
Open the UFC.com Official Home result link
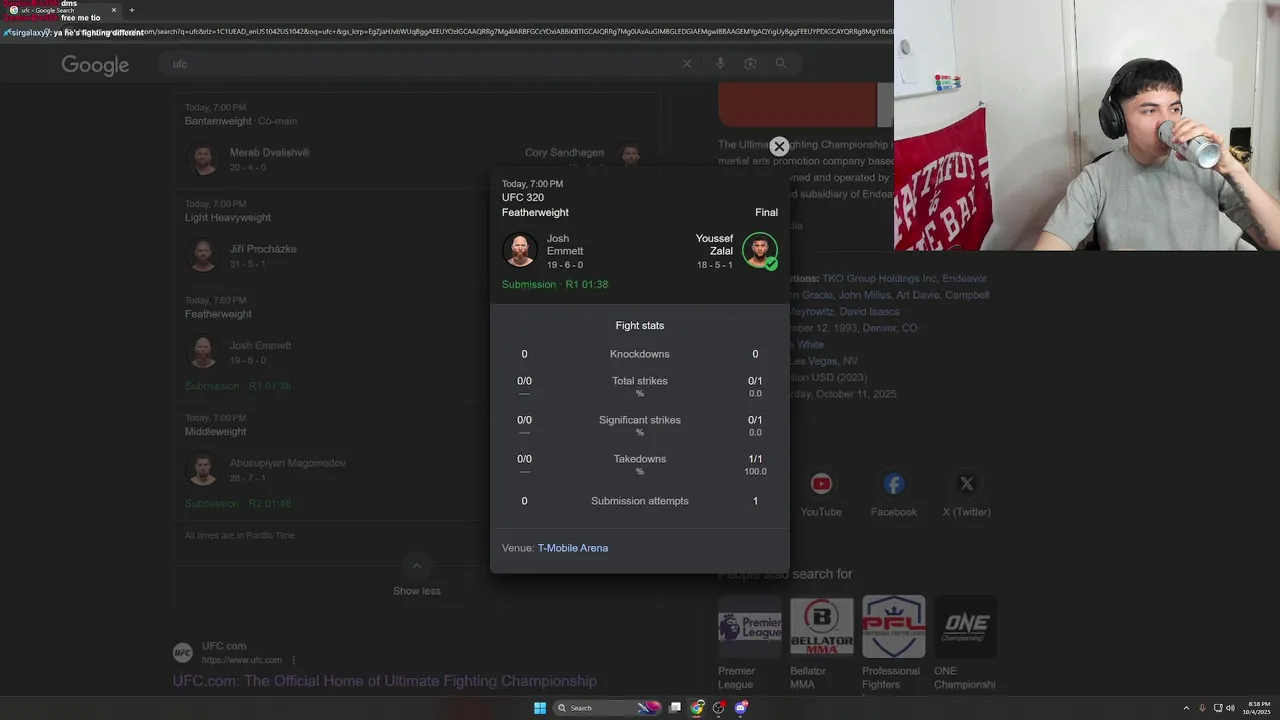[384, 681]
